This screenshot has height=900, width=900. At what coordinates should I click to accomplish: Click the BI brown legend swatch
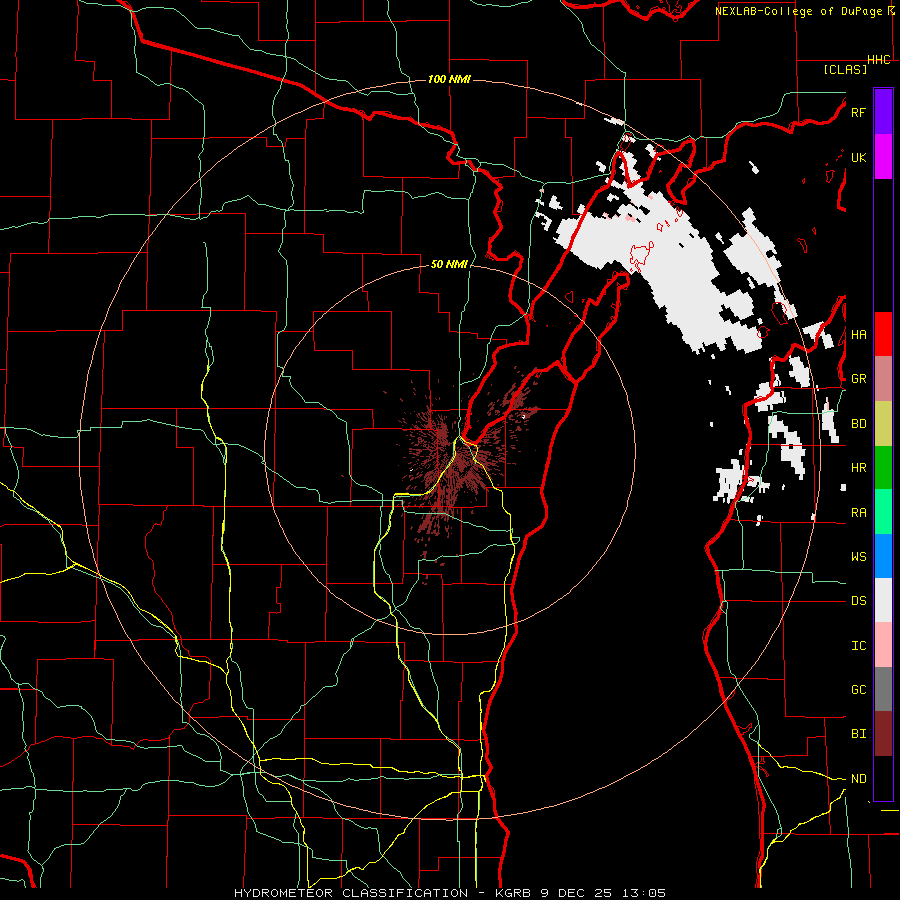pyautogui.click(x=883, y=734)
